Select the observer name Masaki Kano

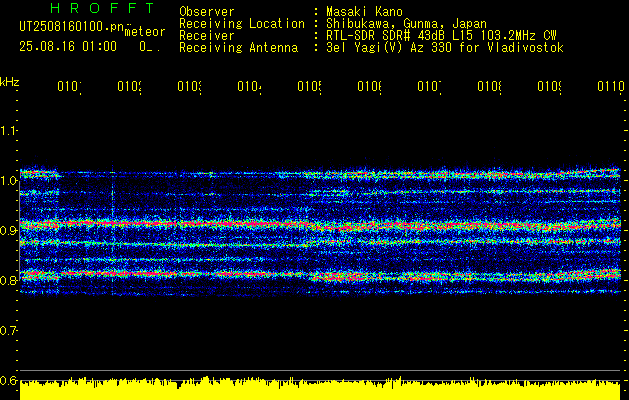coord(364,12)
